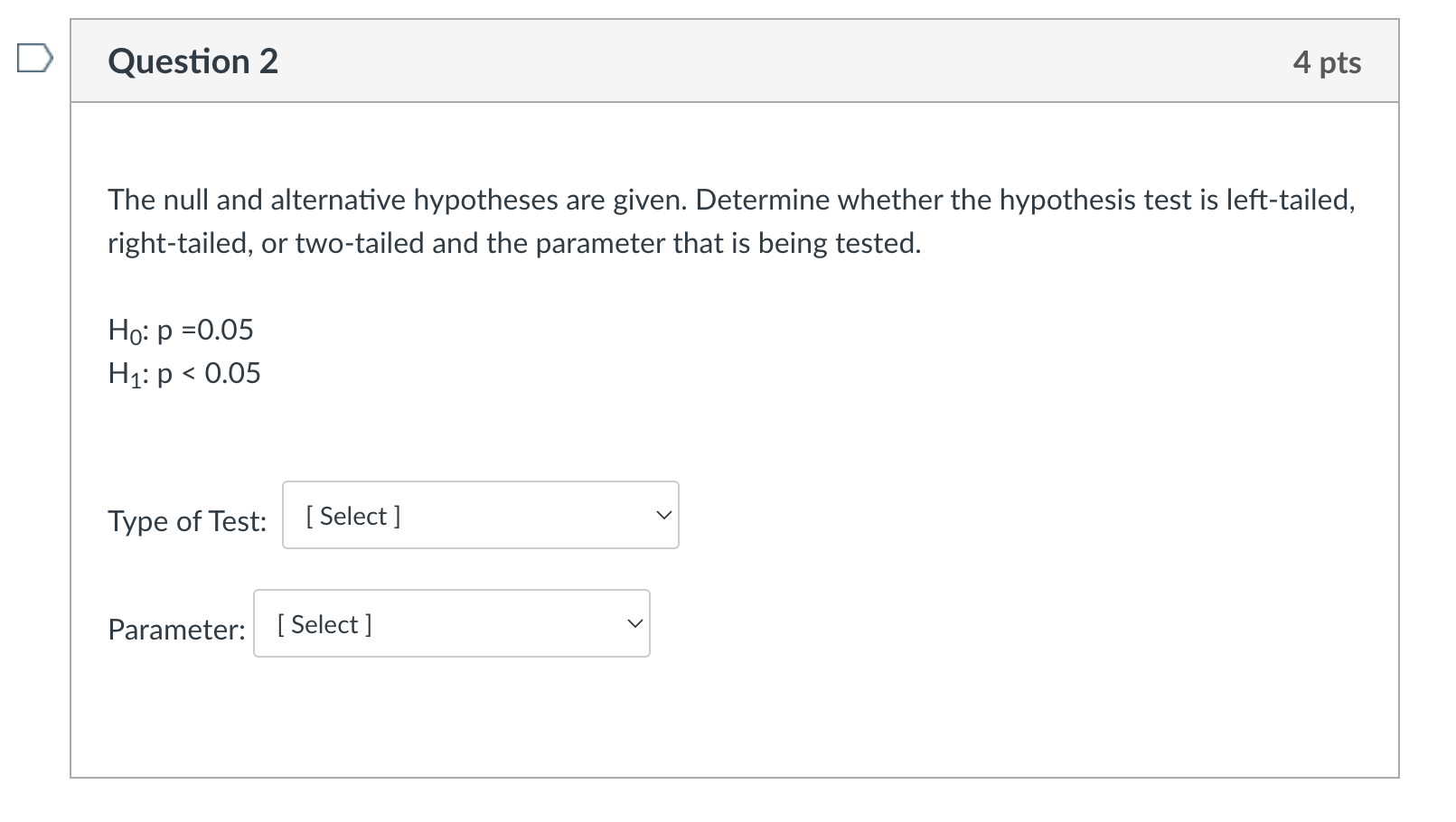Click the chevron arrow in Type of Test box
Image resolution: width=1456 pixels, height=822 pixels.
pyautogui.click(x=663, y=516)
